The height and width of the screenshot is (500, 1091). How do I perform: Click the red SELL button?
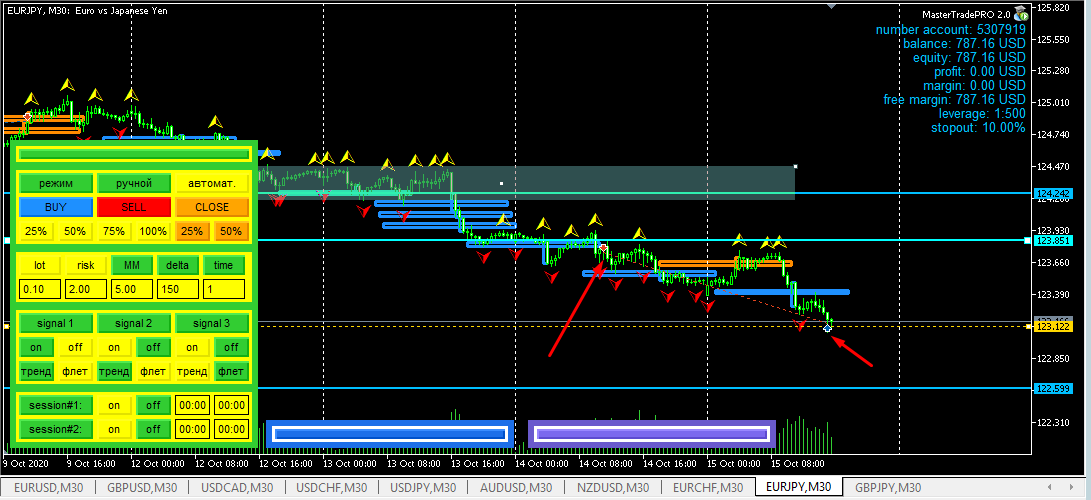point(134,207)
